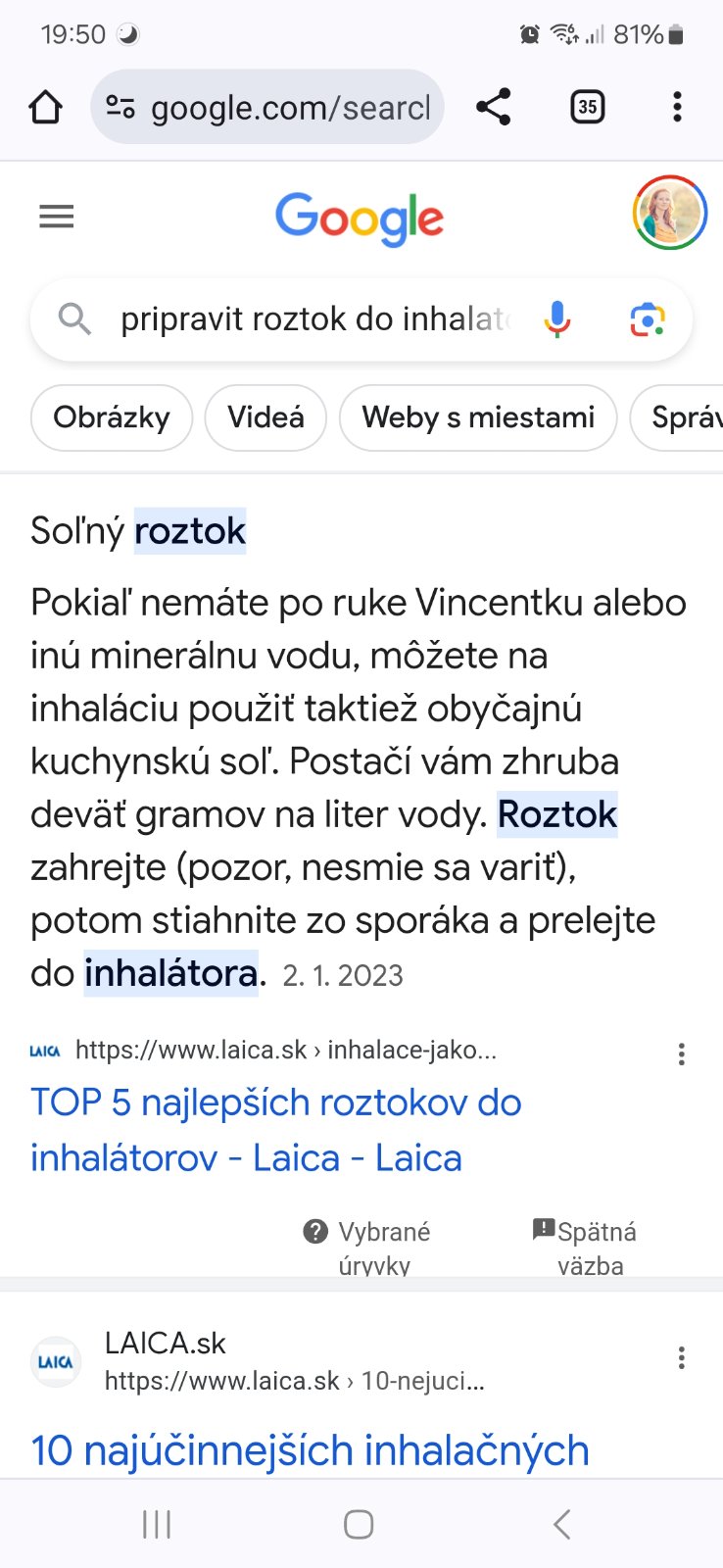Image resolution: width=723 pixels, height=1568 pixels.
Task: Tap the magnifier search icon
Action: point(74,319)
